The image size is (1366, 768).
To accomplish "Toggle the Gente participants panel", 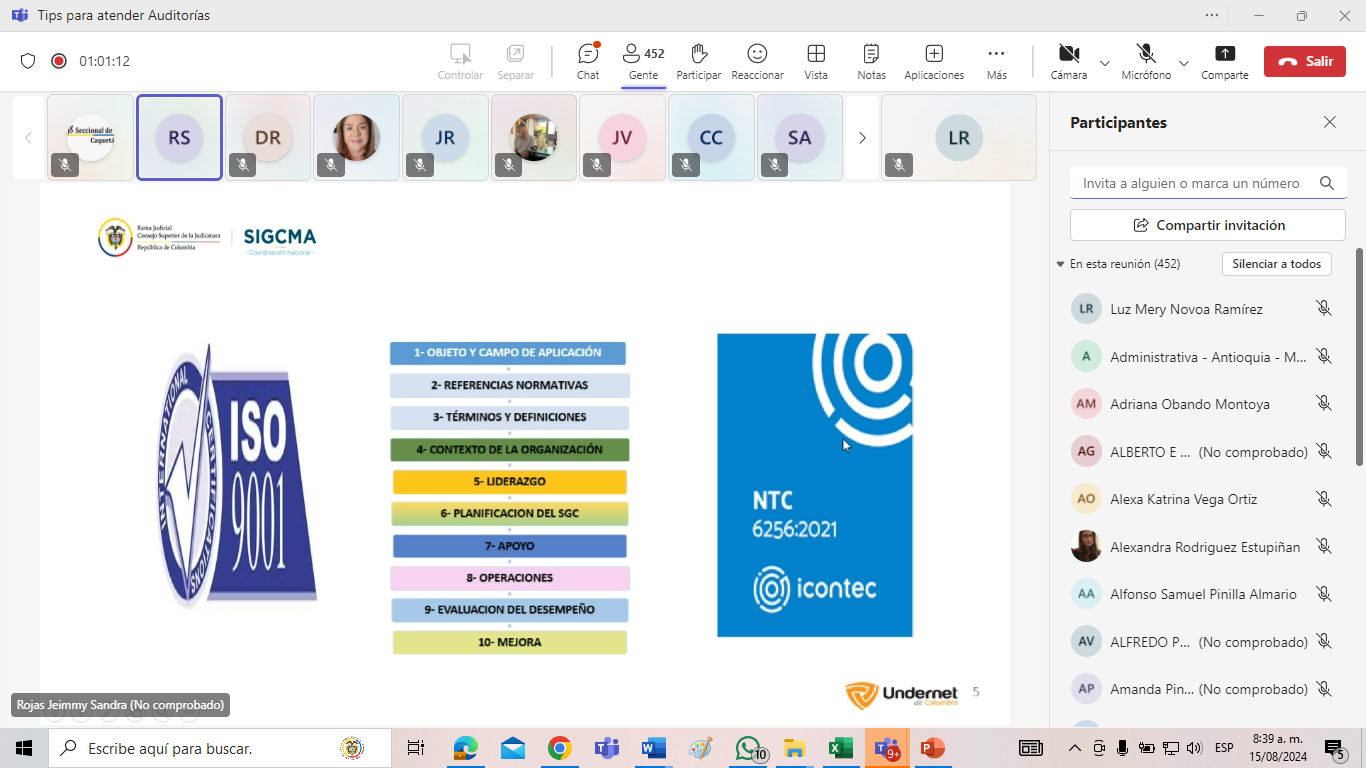I will (643, 61).
